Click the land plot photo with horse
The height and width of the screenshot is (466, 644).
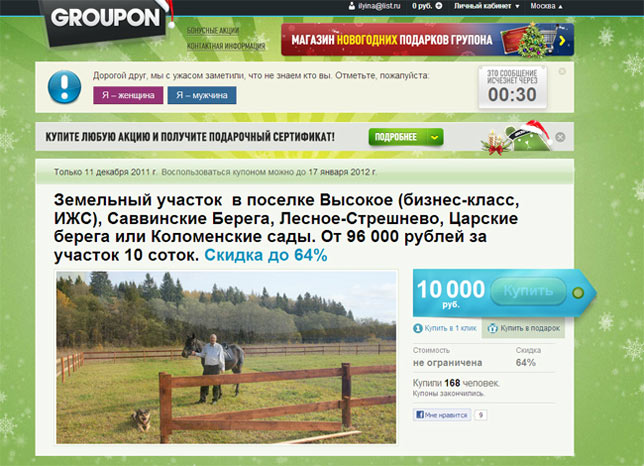[x=226, y=358]
